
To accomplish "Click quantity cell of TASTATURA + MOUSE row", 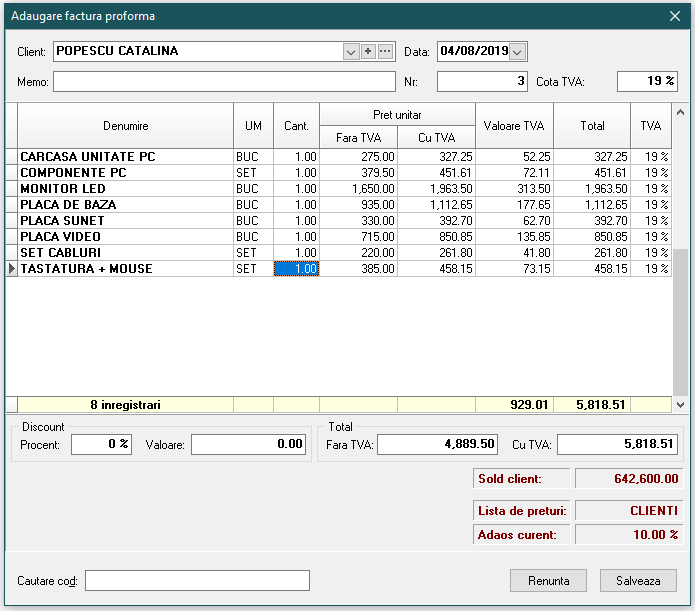I will point(296,269).
